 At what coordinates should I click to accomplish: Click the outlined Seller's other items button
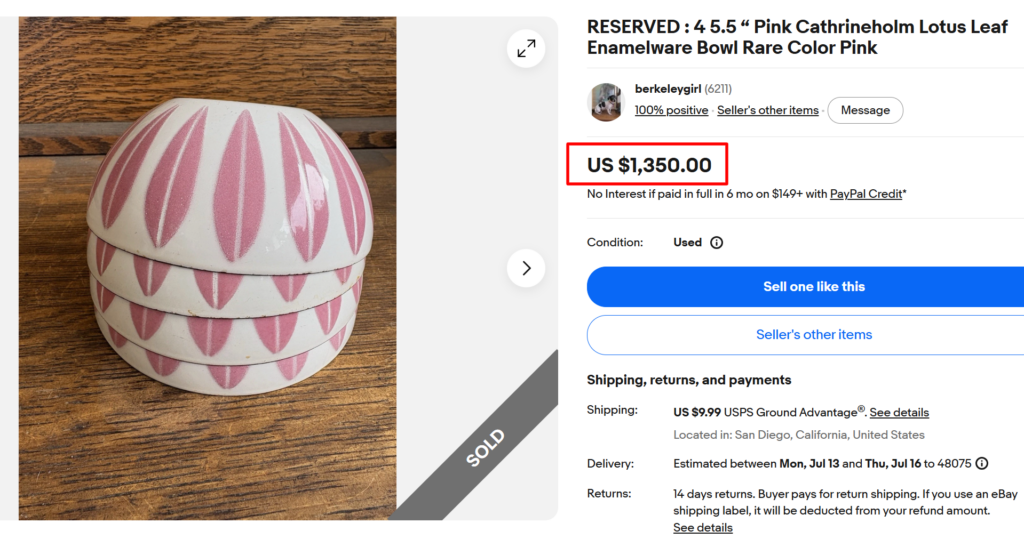click(805, 335)
